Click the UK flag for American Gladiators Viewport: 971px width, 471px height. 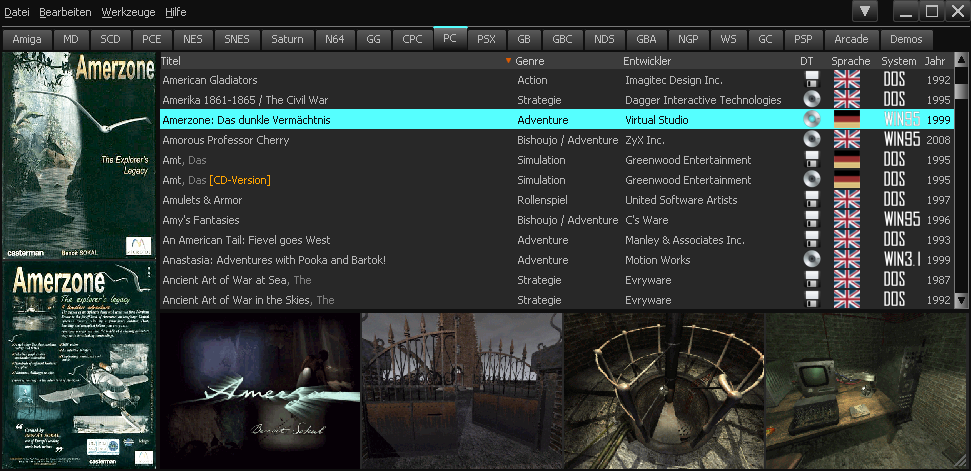tap(847, 80)
